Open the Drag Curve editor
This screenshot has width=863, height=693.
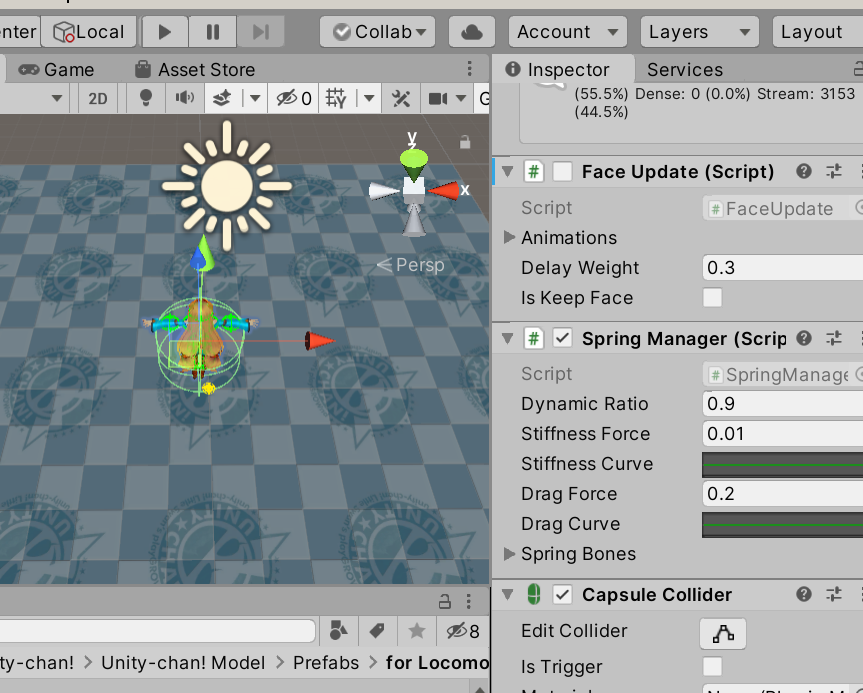(783, 525)
